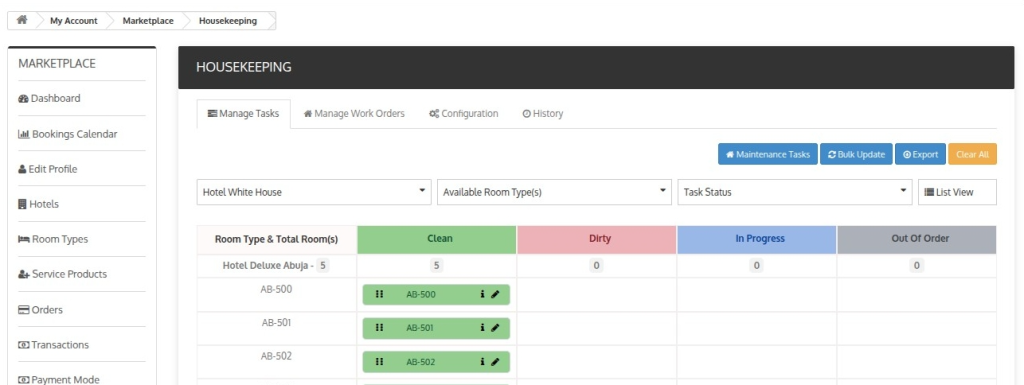Click info icon on AB-500 card
The width and height of the screenshot is (1024, 385).
tap(483, 294)
